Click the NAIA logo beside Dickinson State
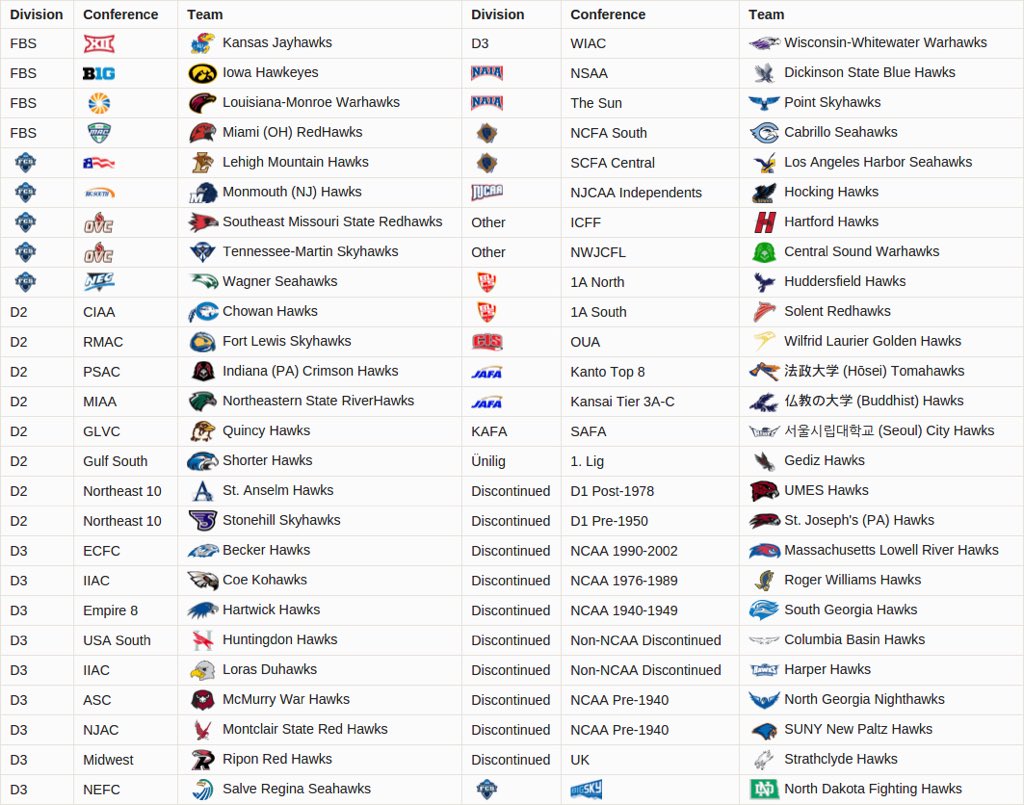 pyautogui.click(x=487, y=72)
